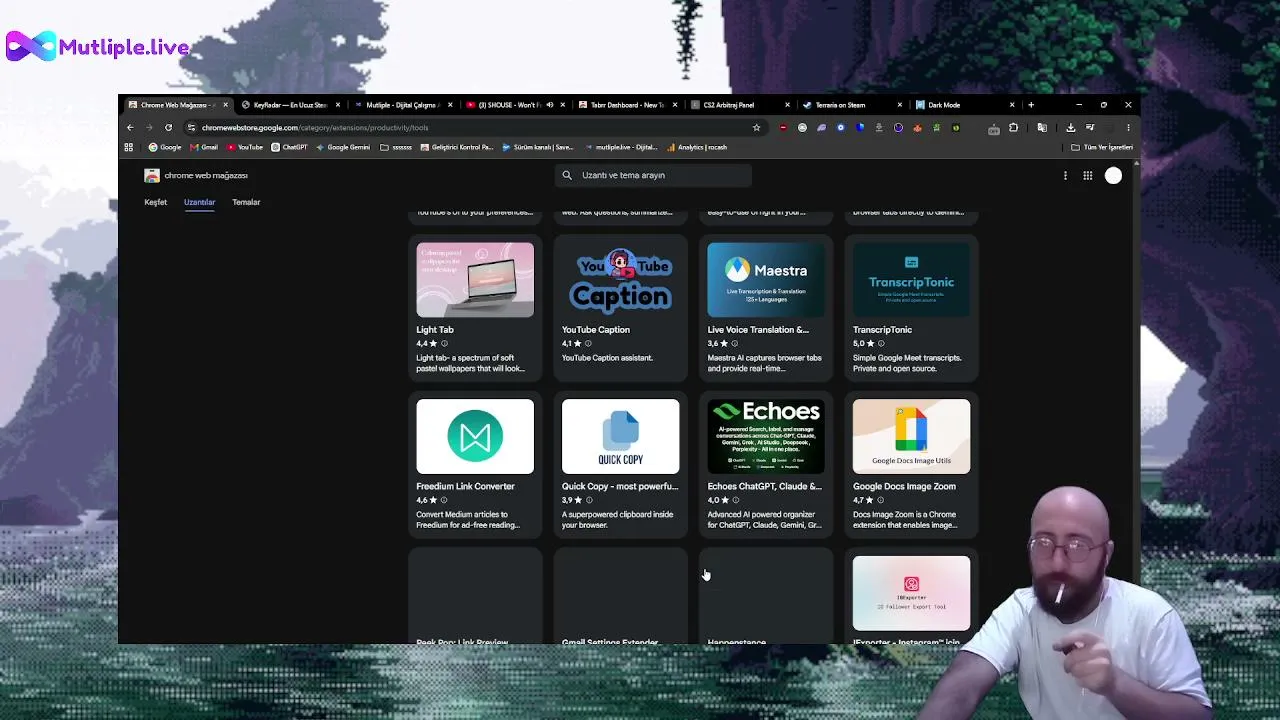
Task: View site information in the address bar
Action: tap(191, 127)
